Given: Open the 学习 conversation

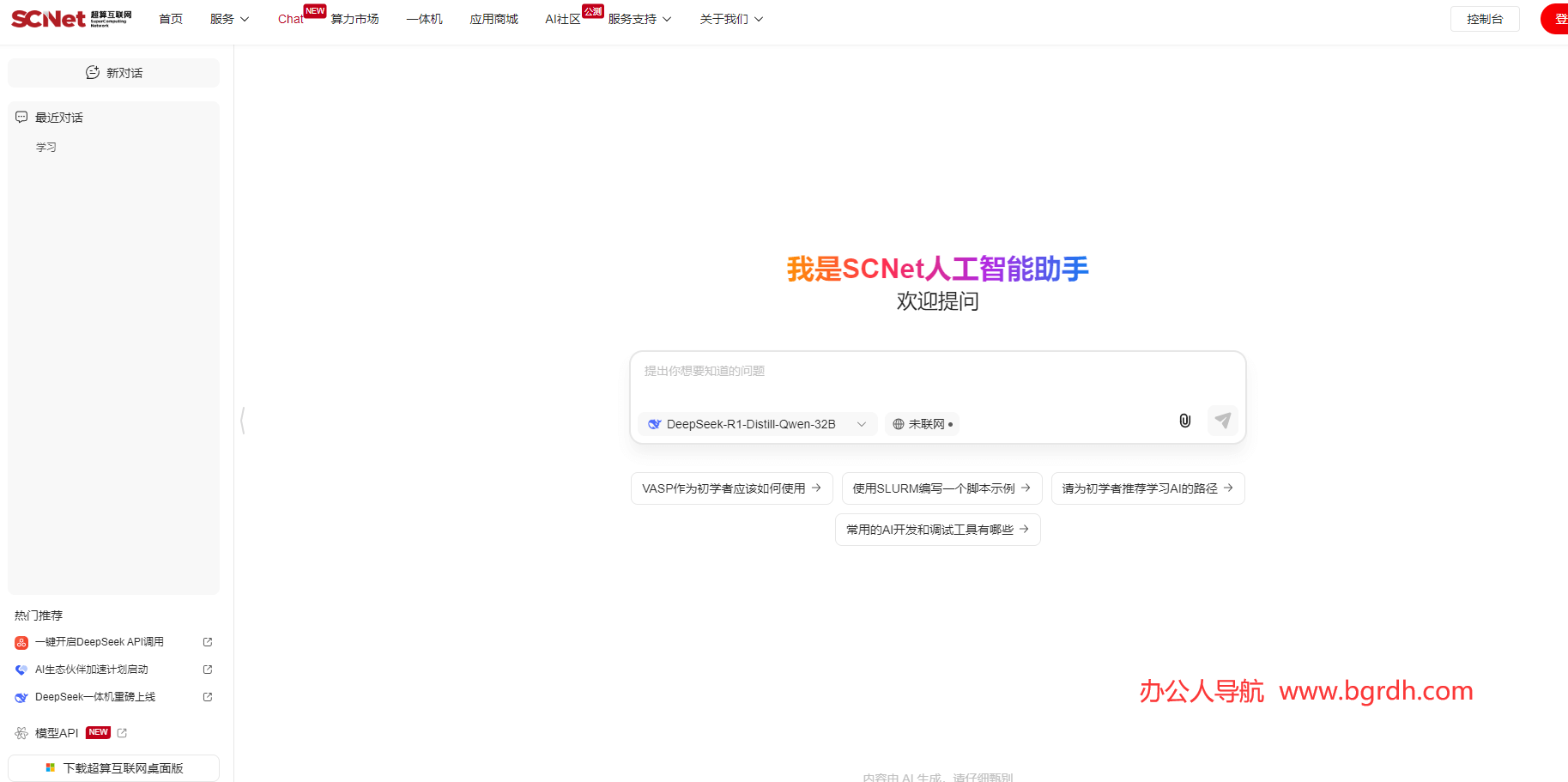Looking at the screenshot, I should pyautogui.click(x=46, y=148).
